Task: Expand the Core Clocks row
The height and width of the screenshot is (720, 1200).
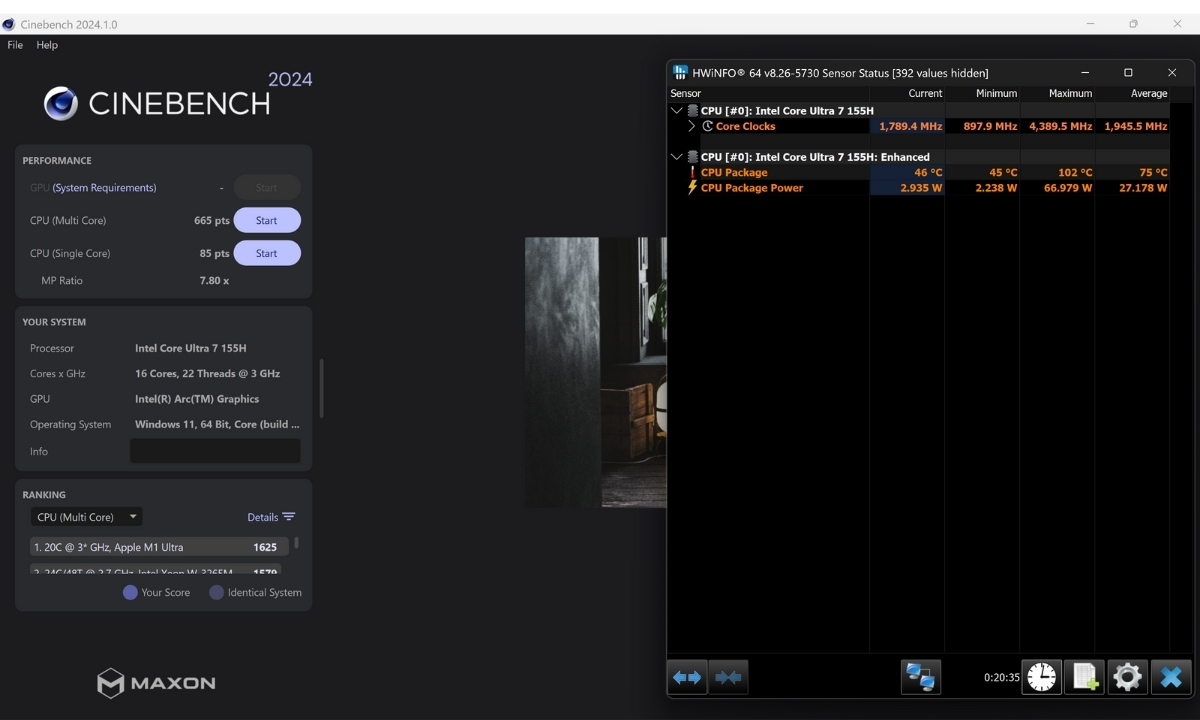Action: coord(691,127)
